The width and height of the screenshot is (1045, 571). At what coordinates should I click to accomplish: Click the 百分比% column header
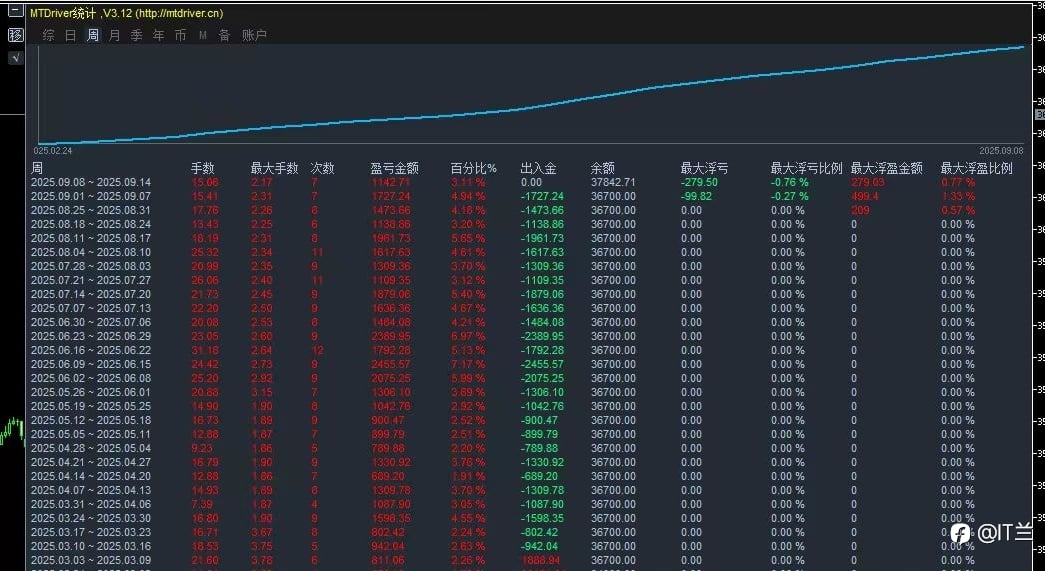(474, 169)
